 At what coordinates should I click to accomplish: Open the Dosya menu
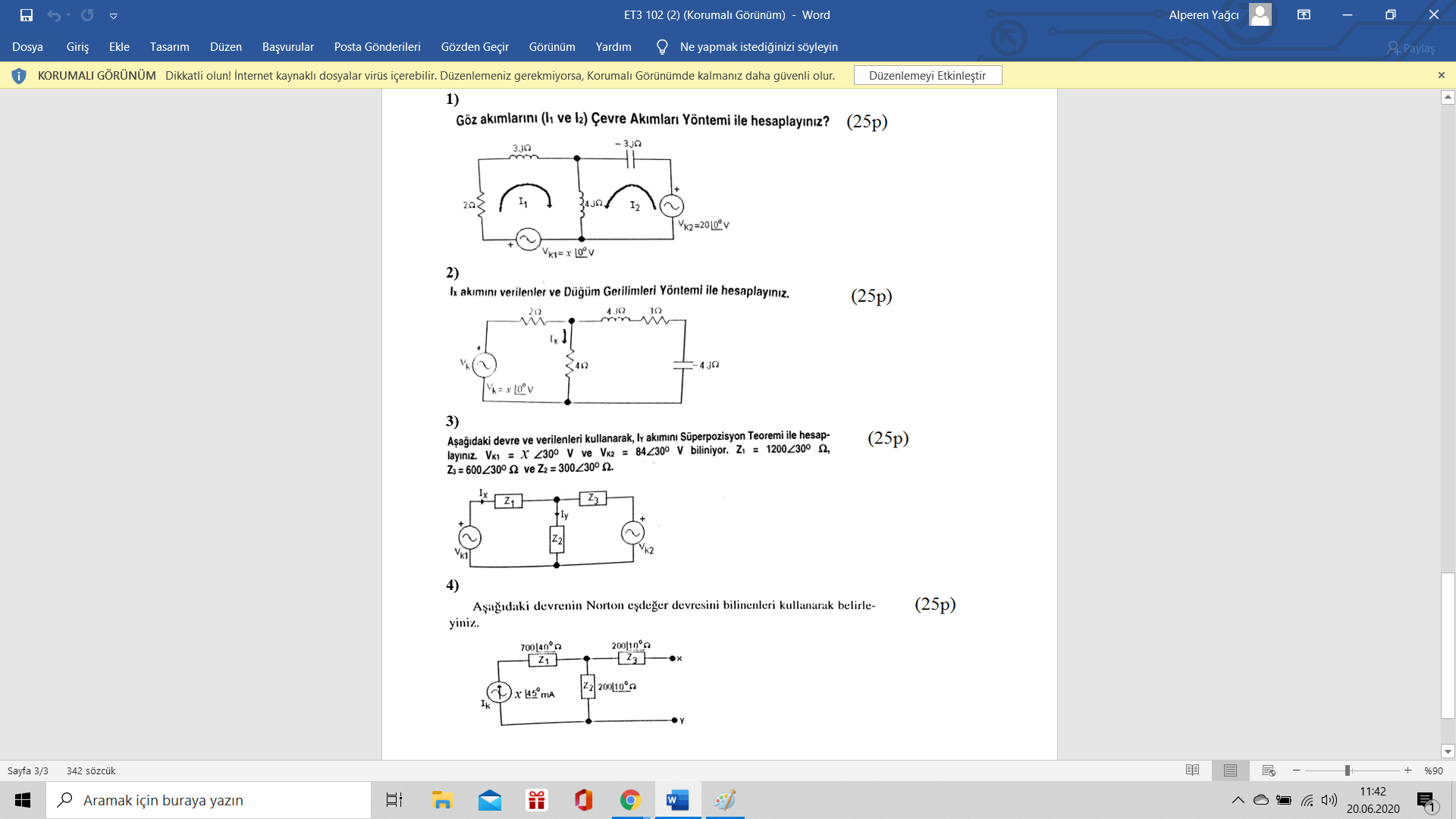pos(27,47)
